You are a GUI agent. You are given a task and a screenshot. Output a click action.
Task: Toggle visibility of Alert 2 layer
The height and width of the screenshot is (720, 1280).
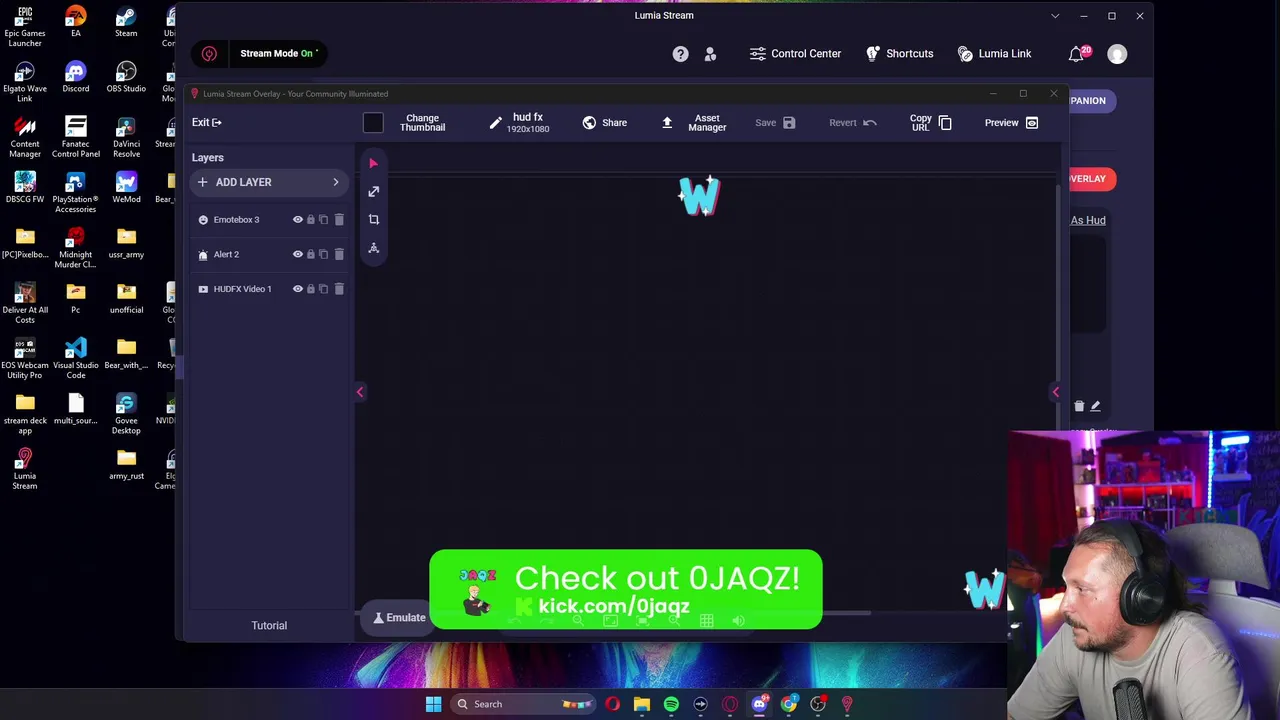tap(297, 254)
